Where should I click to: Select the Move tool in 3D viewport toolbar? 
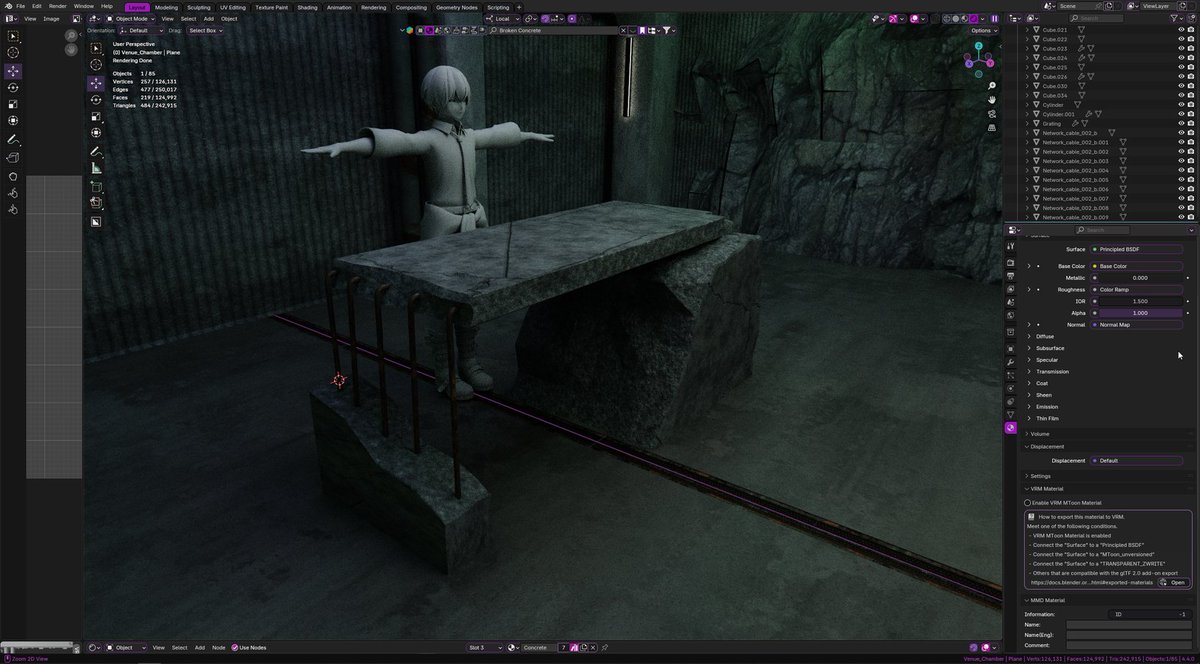[x=96, y=83]
